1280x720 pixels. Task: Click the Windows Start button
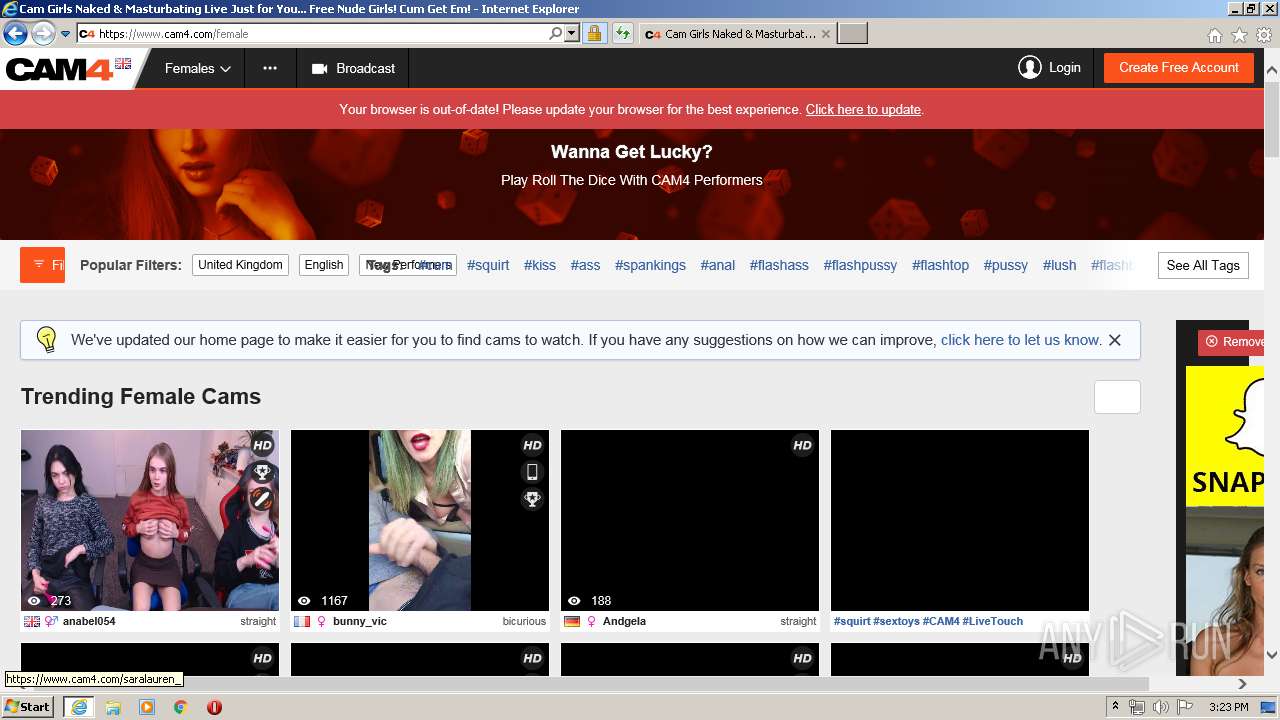pos(28,707)
